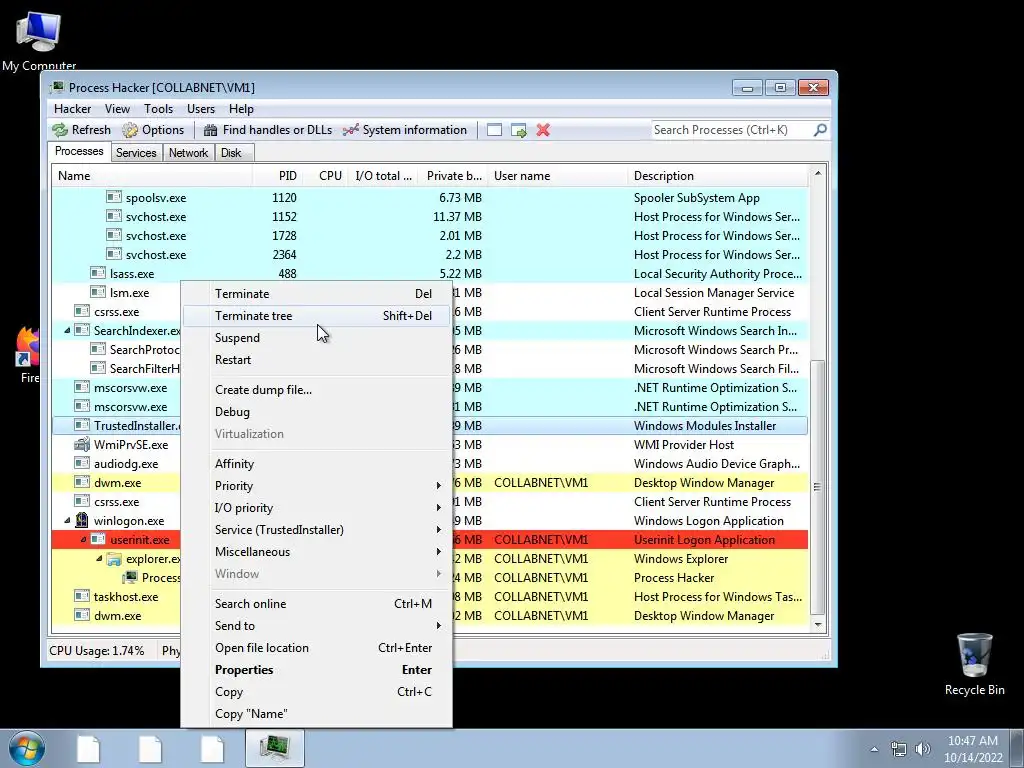Expand the Send to submenu
The image size is (1024, 768).
point(316,626)
